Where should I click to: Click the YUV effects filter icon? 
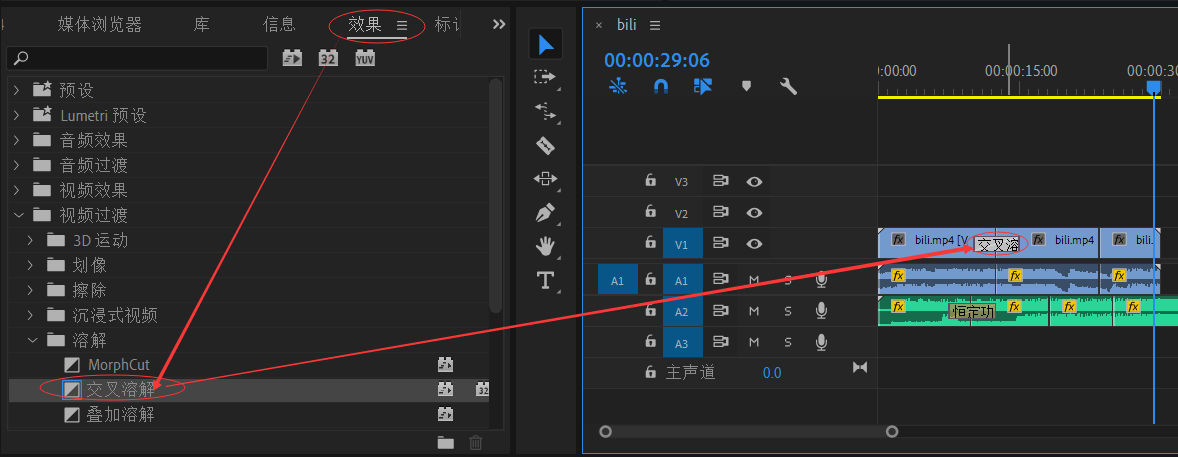[x=365, y=58]
